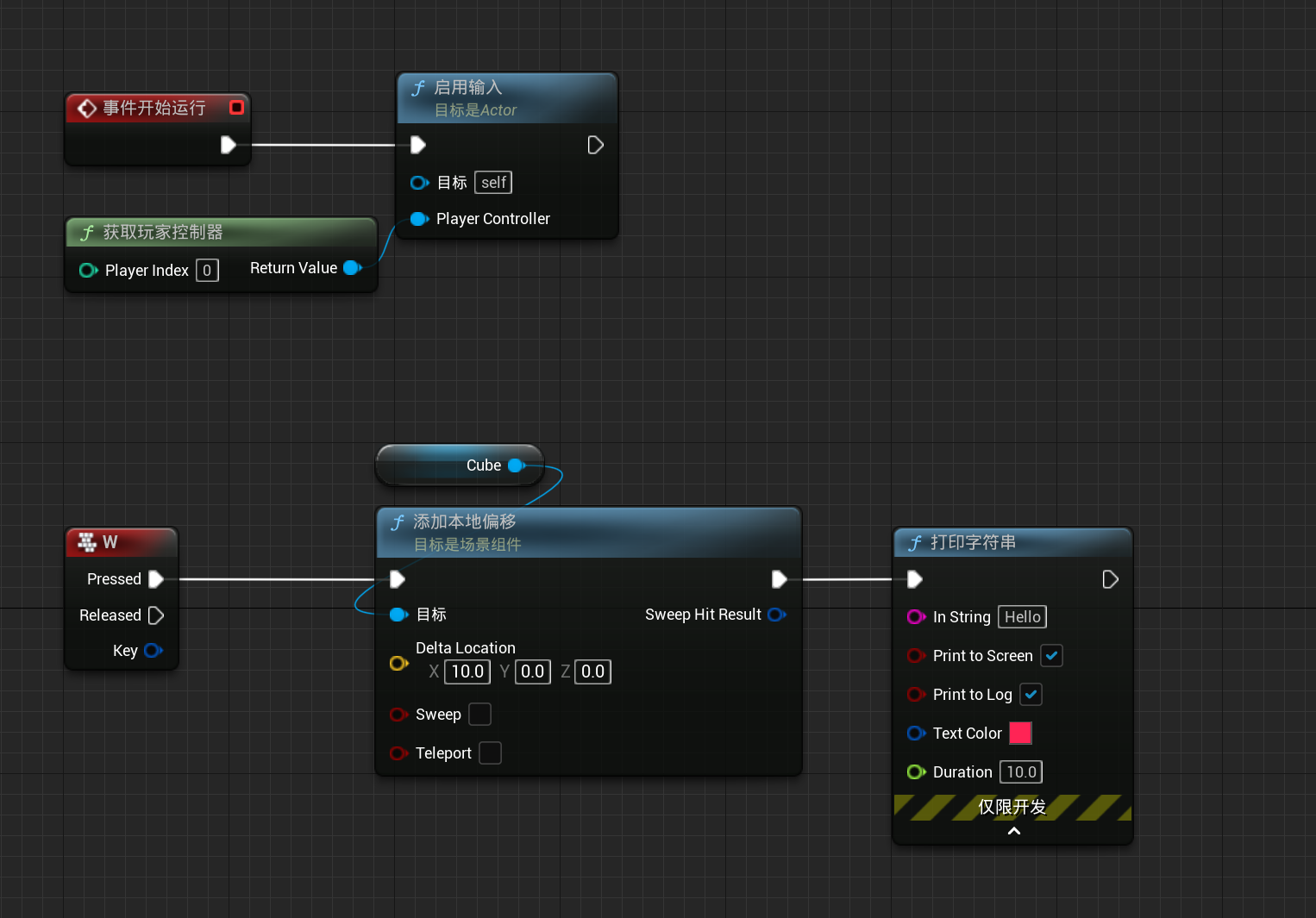The image size is (1316, 918).
Task: Click the red event delegate pin on 事件开始运行
Action: 236,108
